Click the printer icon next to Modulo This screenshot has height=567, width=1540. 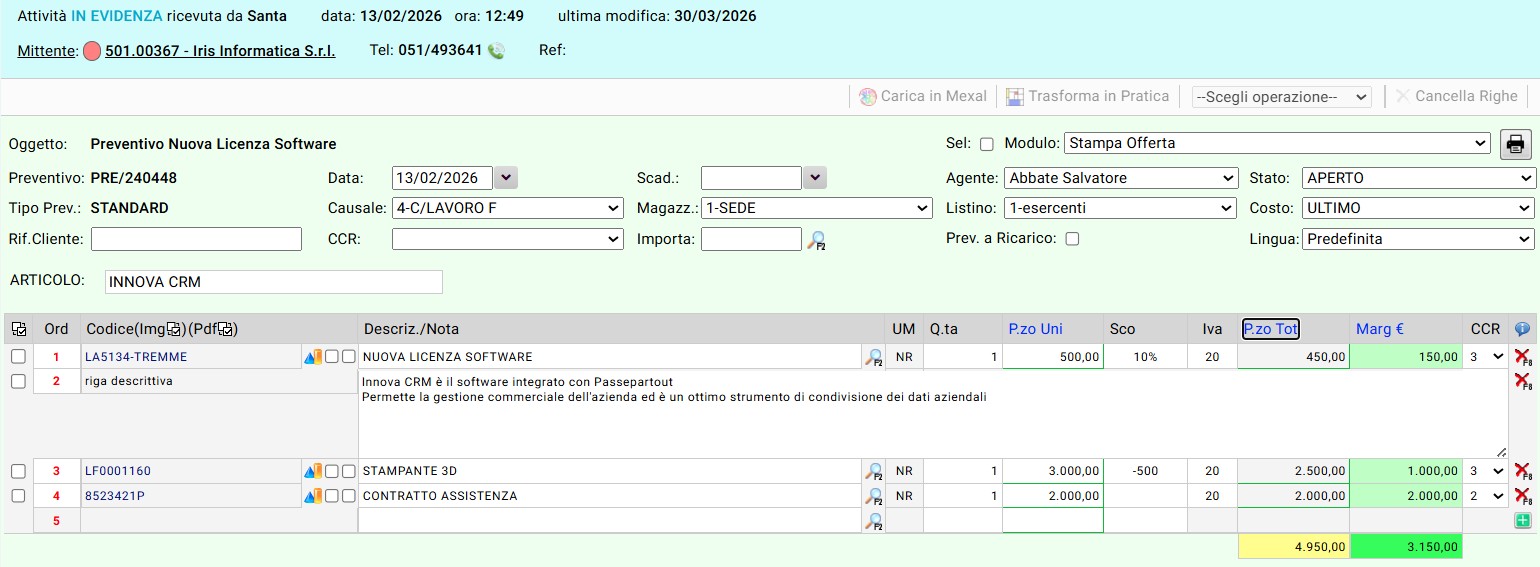click(1515, 144)
